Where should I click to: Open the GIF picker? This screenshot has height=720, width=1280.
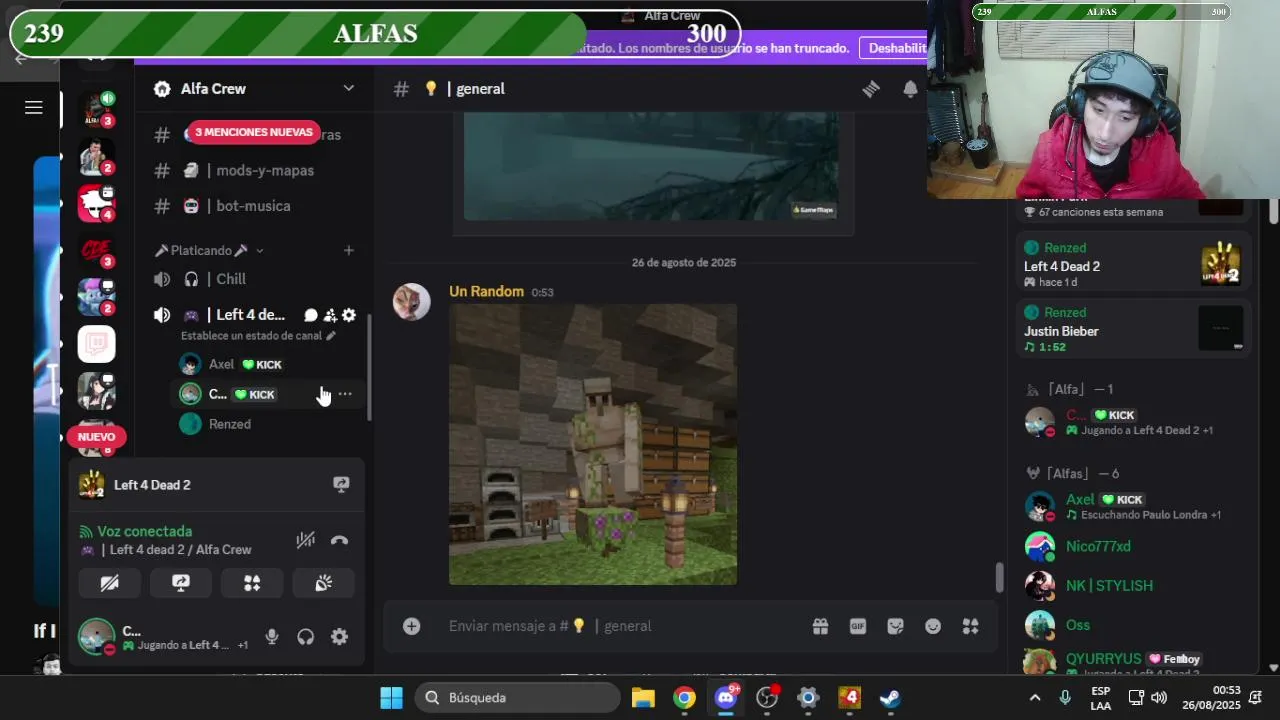858,626
